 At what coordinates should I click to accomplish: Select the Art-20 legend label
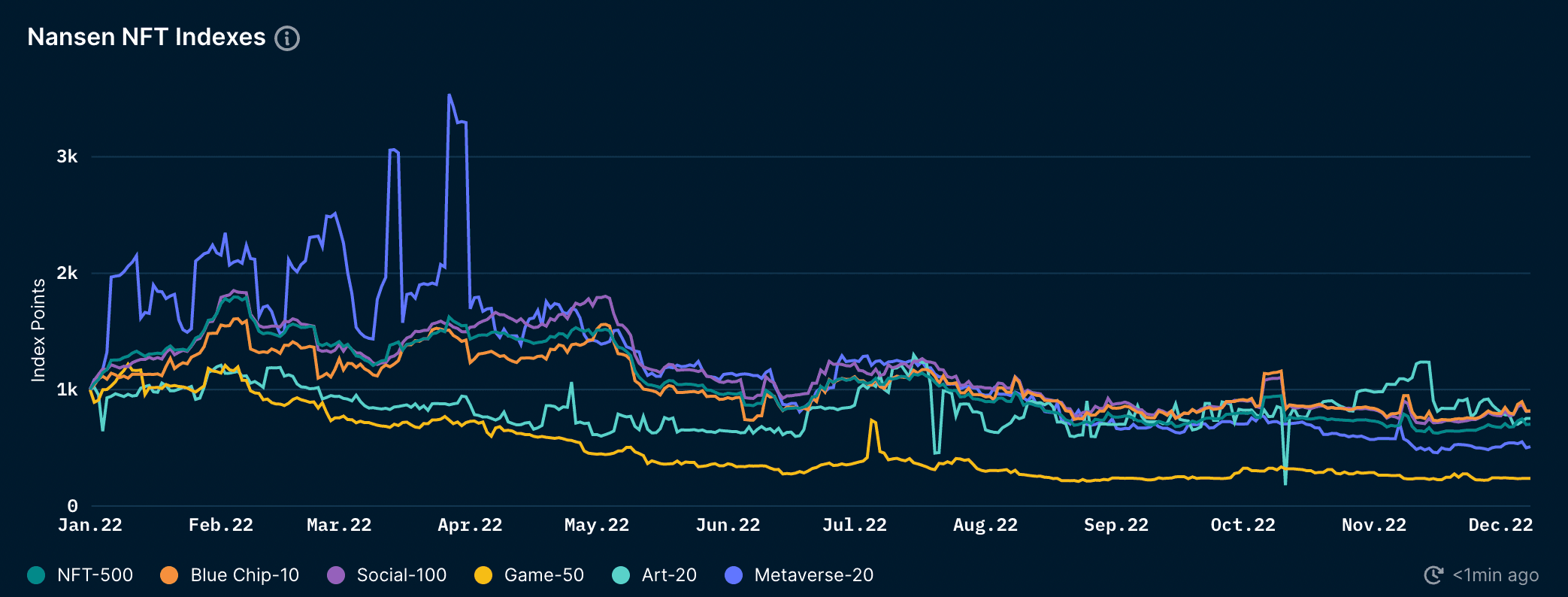[x=669, y=575]
